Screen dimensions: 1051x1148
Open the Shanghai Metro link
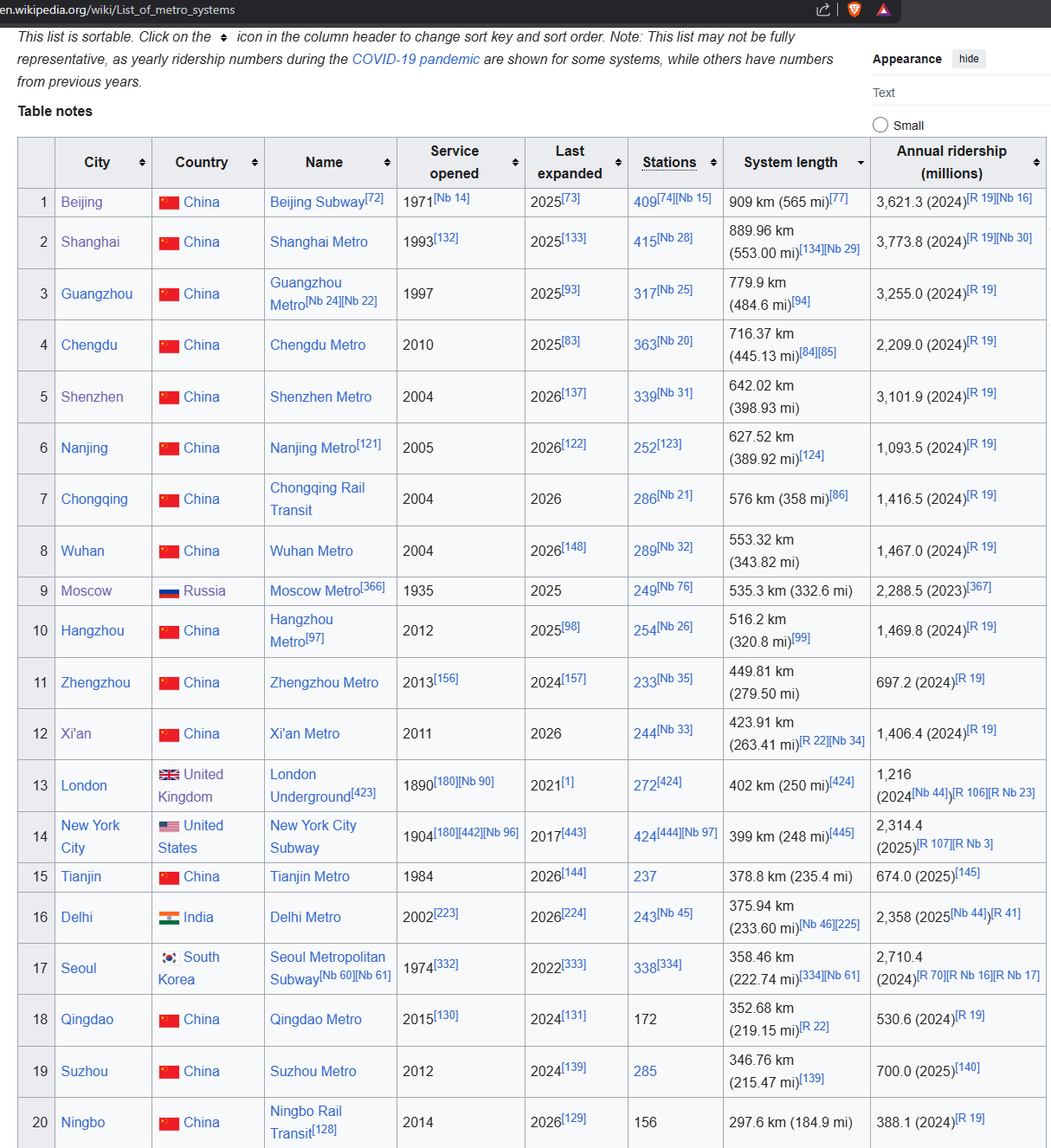(x=319, y=242)
